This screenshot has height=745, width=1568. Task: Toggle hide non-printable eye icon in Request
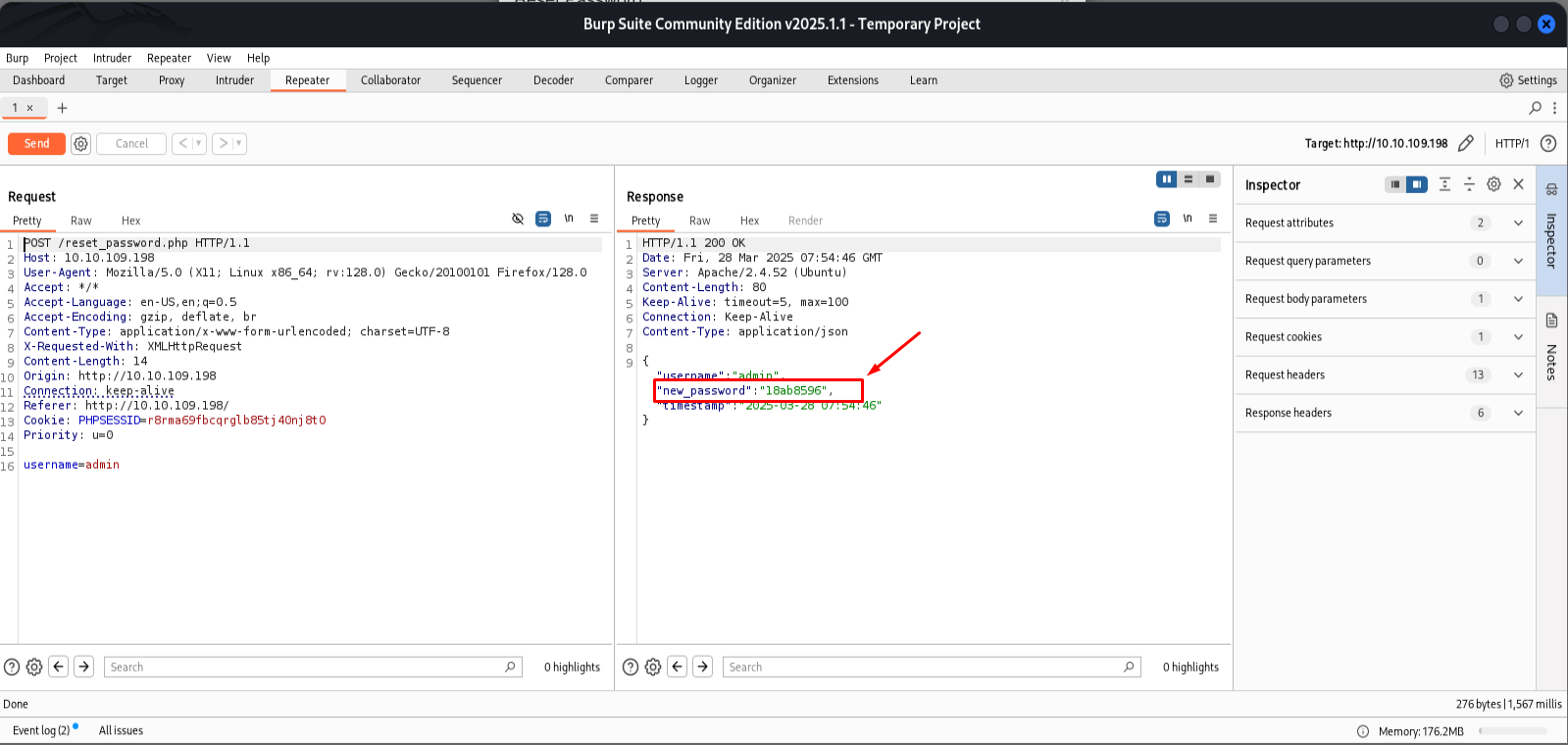tap(518, 219)
